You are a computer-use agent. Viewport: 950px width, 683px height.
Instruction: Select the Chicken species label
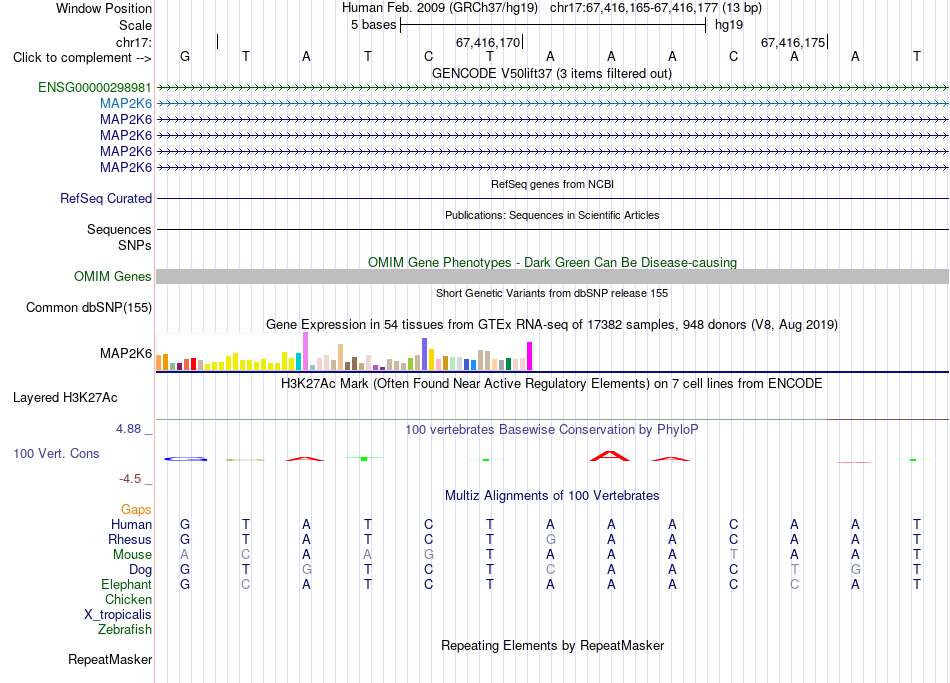[128, 599]
